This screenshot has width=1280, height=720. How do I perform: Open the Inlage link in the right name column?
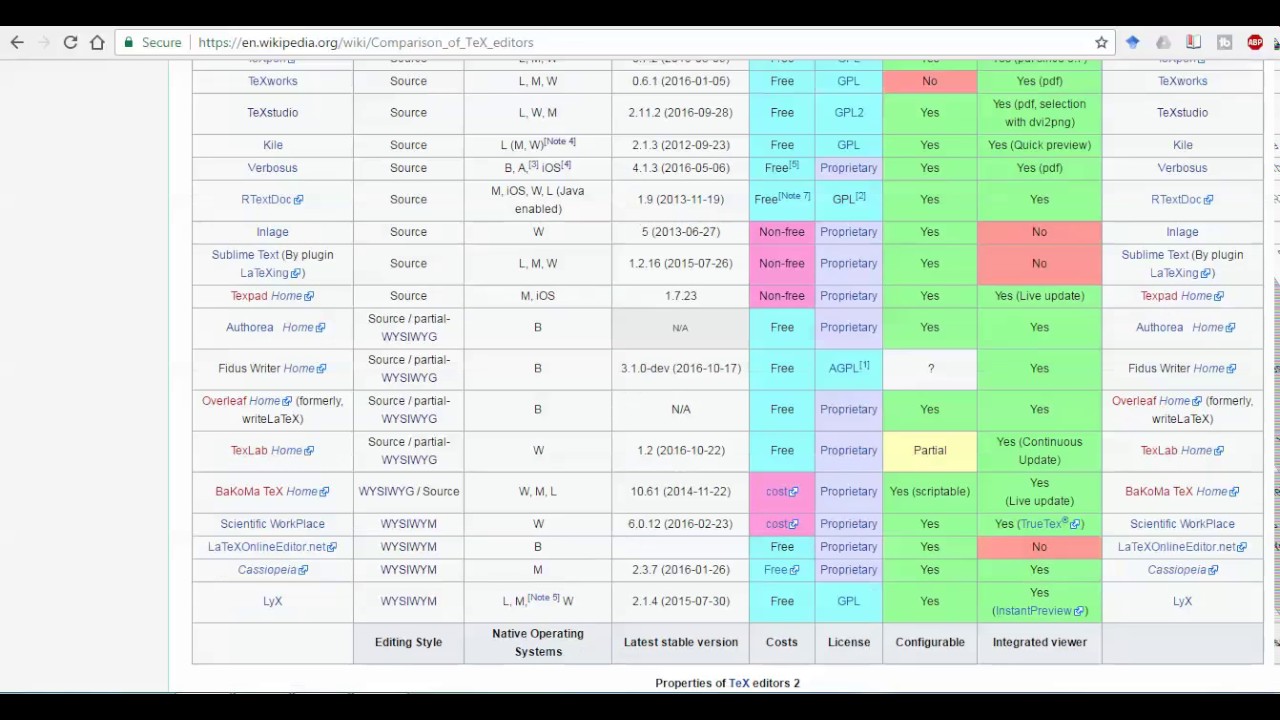point(1182,232)
